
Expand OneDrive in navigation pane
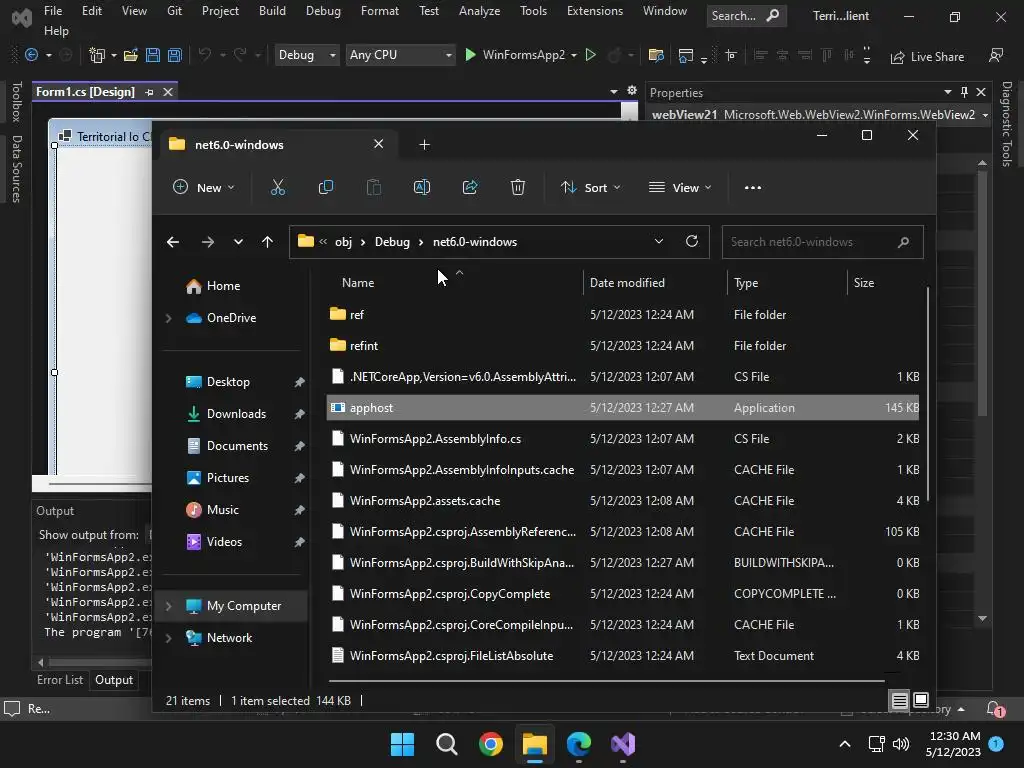168,318
